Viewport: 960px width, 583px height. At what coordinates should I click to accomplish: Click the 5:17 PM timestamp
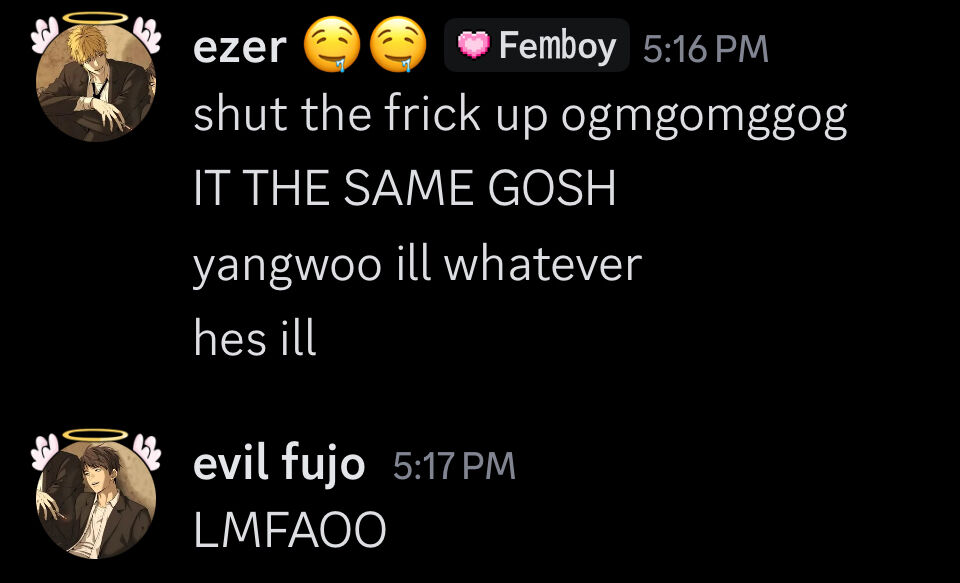pos(454,466)
